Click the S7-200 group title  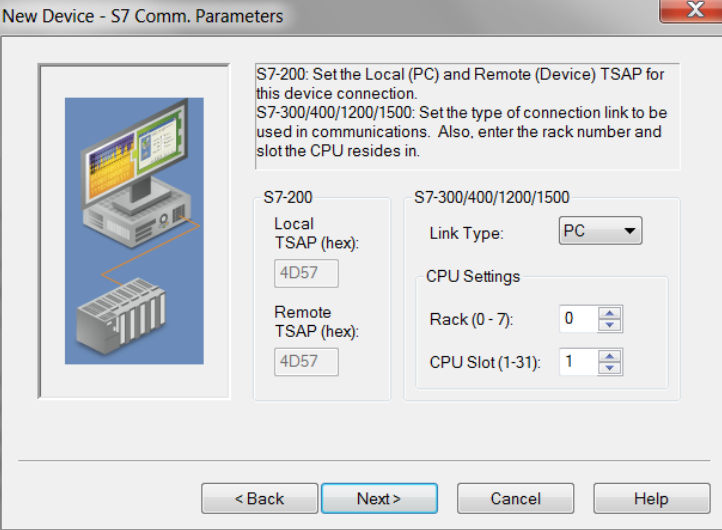click(x=288, y=197)
